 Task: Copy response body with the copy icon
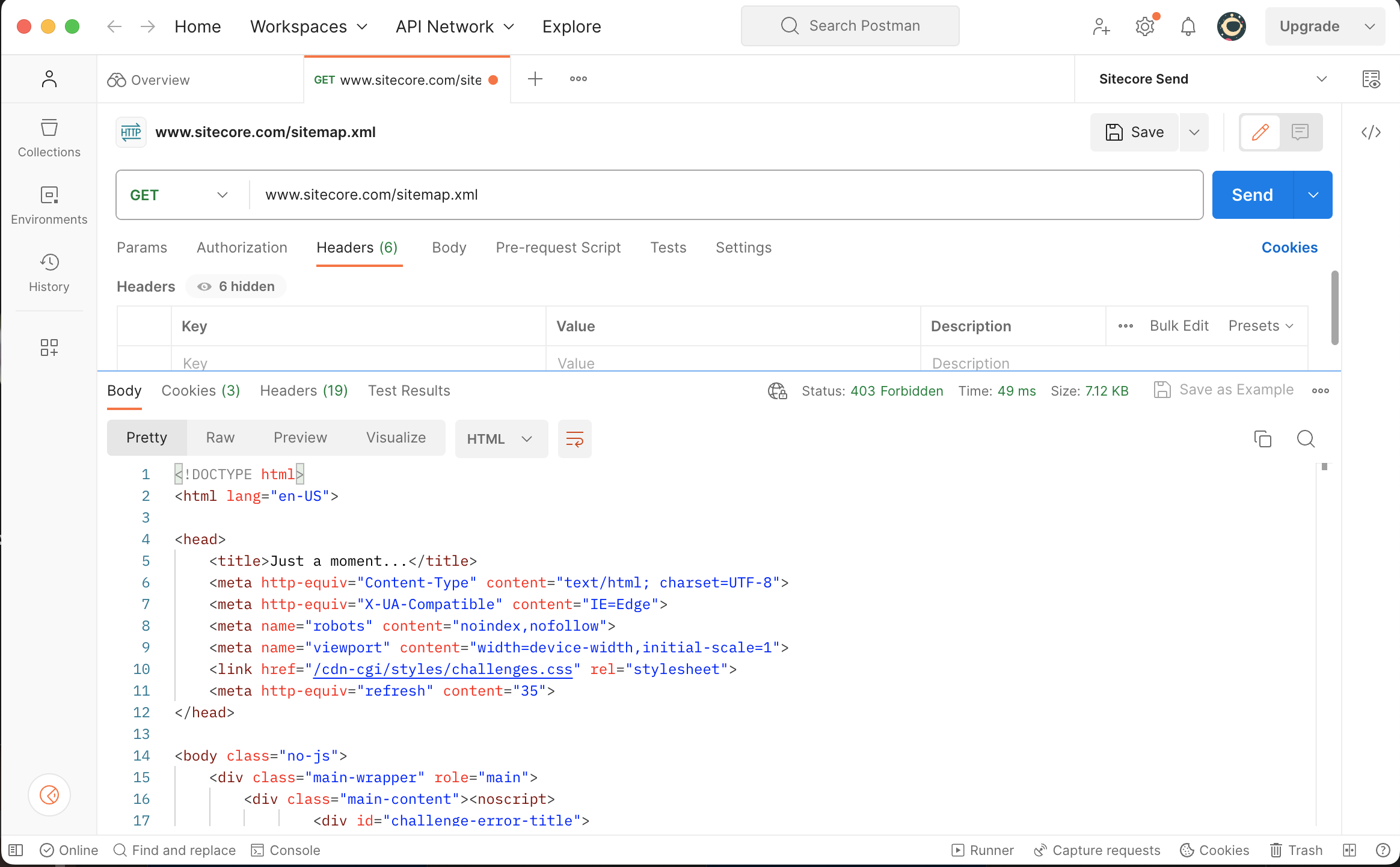(1262, 439)
